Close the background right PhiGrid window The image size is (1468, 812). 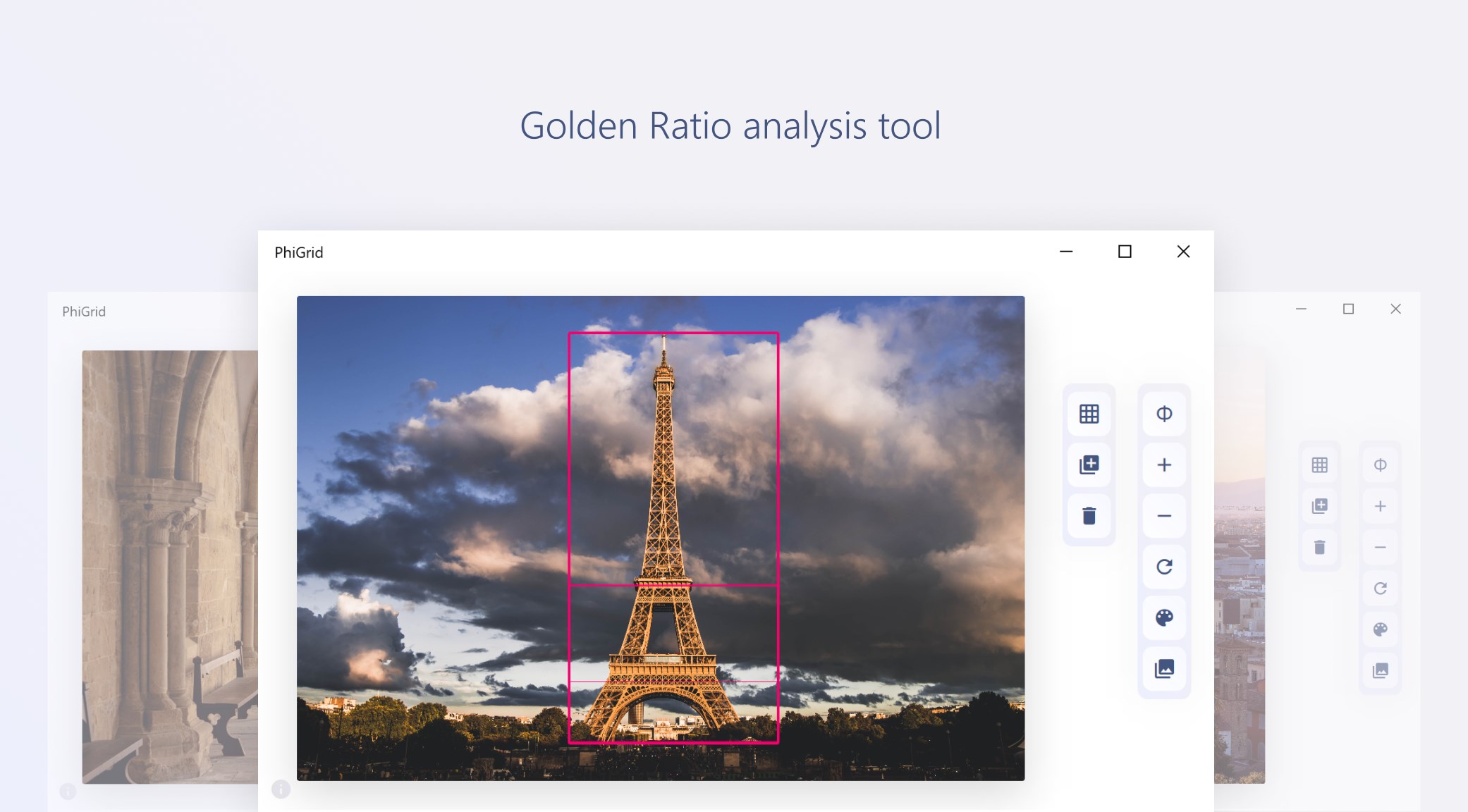tap(1395, 309)
